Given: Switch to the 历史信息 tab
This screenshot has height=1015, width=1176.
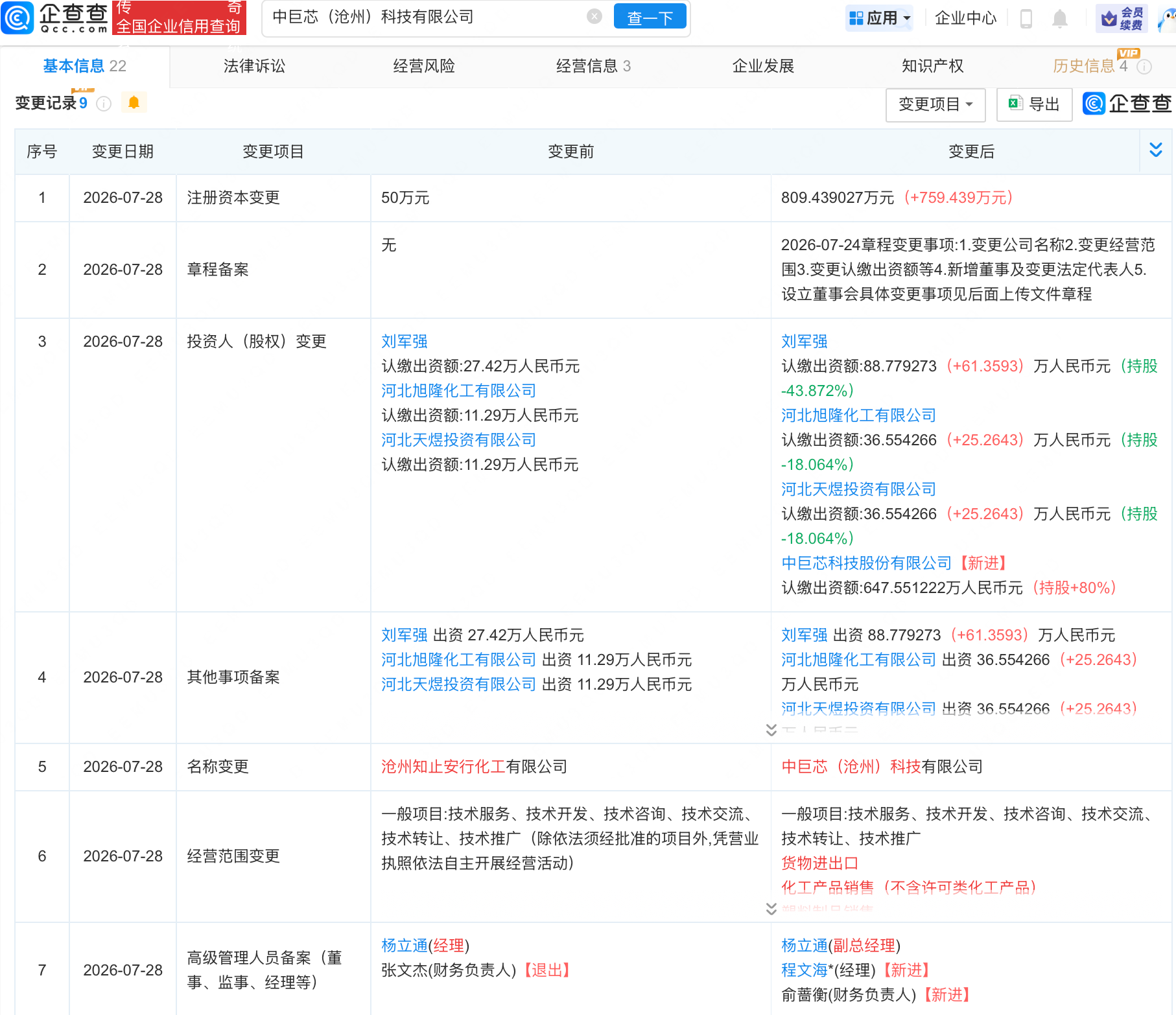Looking at the screenshot, I should click(x=1090, y=66).
